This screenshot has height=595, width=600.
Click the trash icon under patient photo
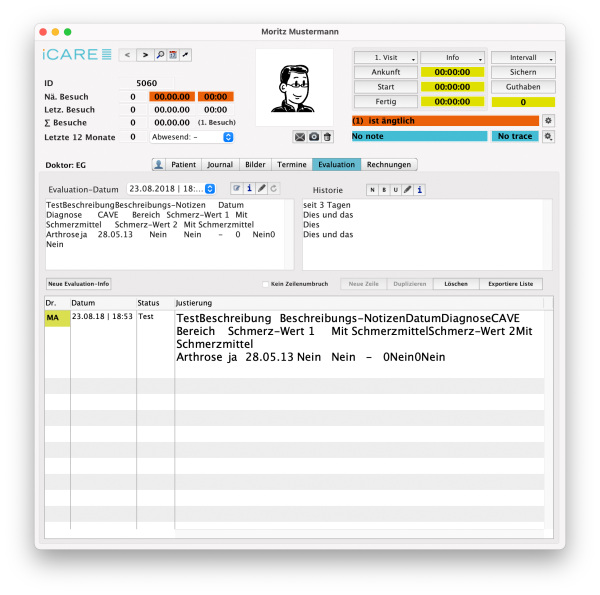326,136
